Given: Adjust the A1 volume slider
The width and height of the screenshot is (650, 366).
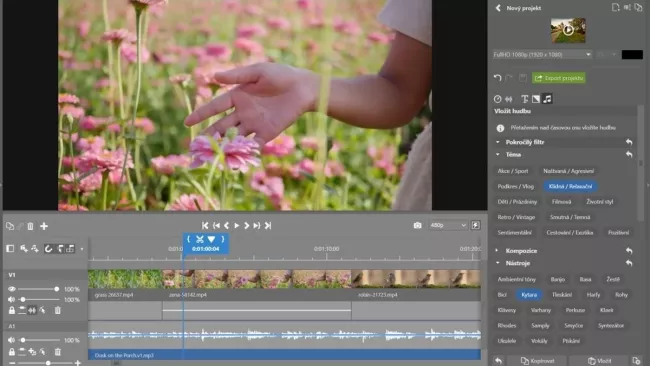Looking at the screenshot, I should 40,340.
